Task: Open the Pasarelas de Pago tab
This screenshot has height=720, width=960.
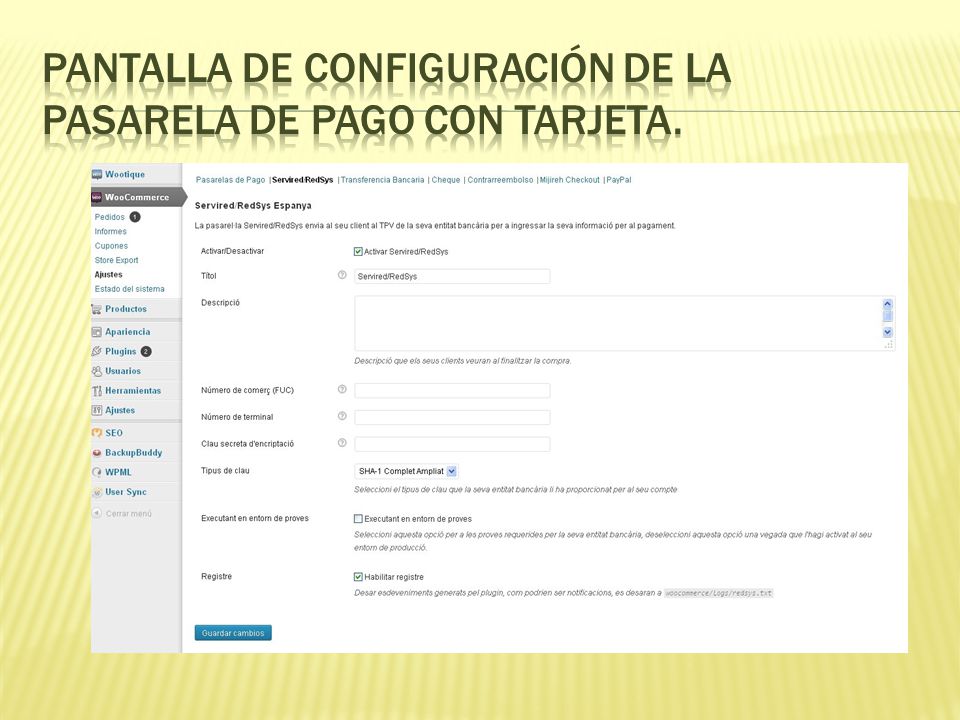Action: tap(230, 180)
